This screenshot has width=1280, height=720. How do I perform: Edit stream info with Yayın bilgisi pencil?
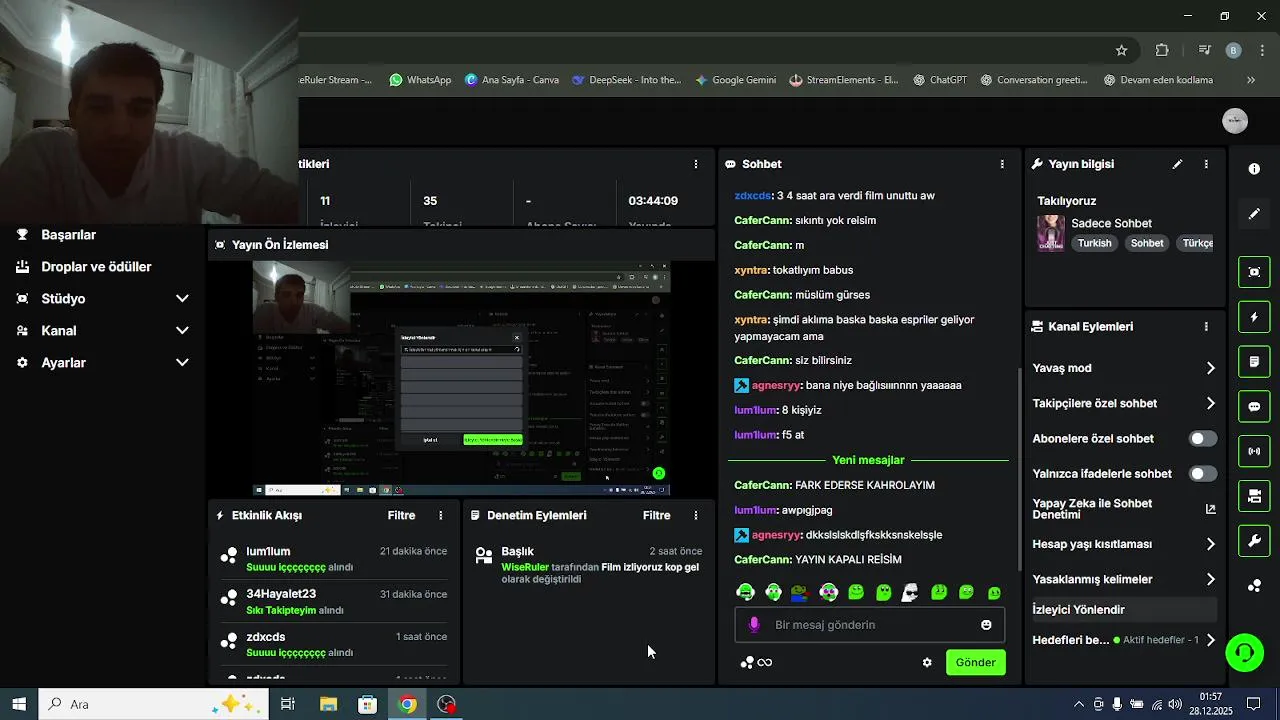(1177, 164)
